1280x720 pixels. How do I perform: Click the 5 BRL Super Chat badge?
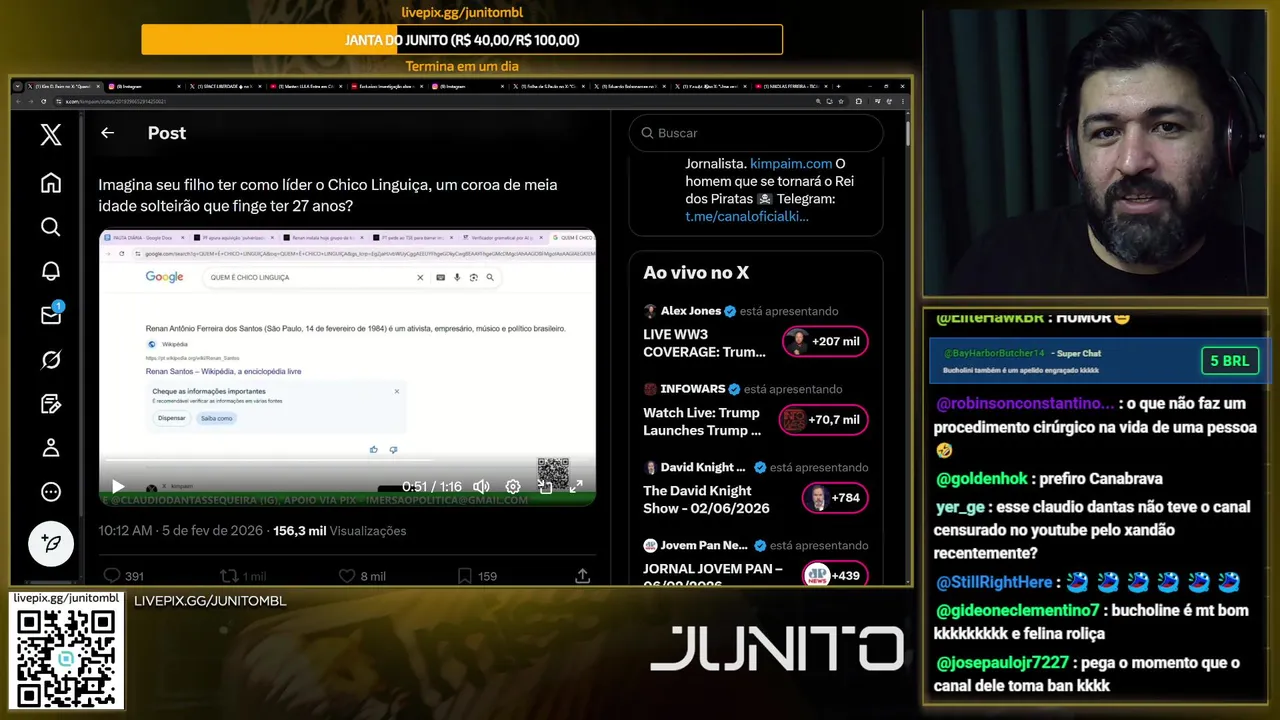click(1230, 361)
